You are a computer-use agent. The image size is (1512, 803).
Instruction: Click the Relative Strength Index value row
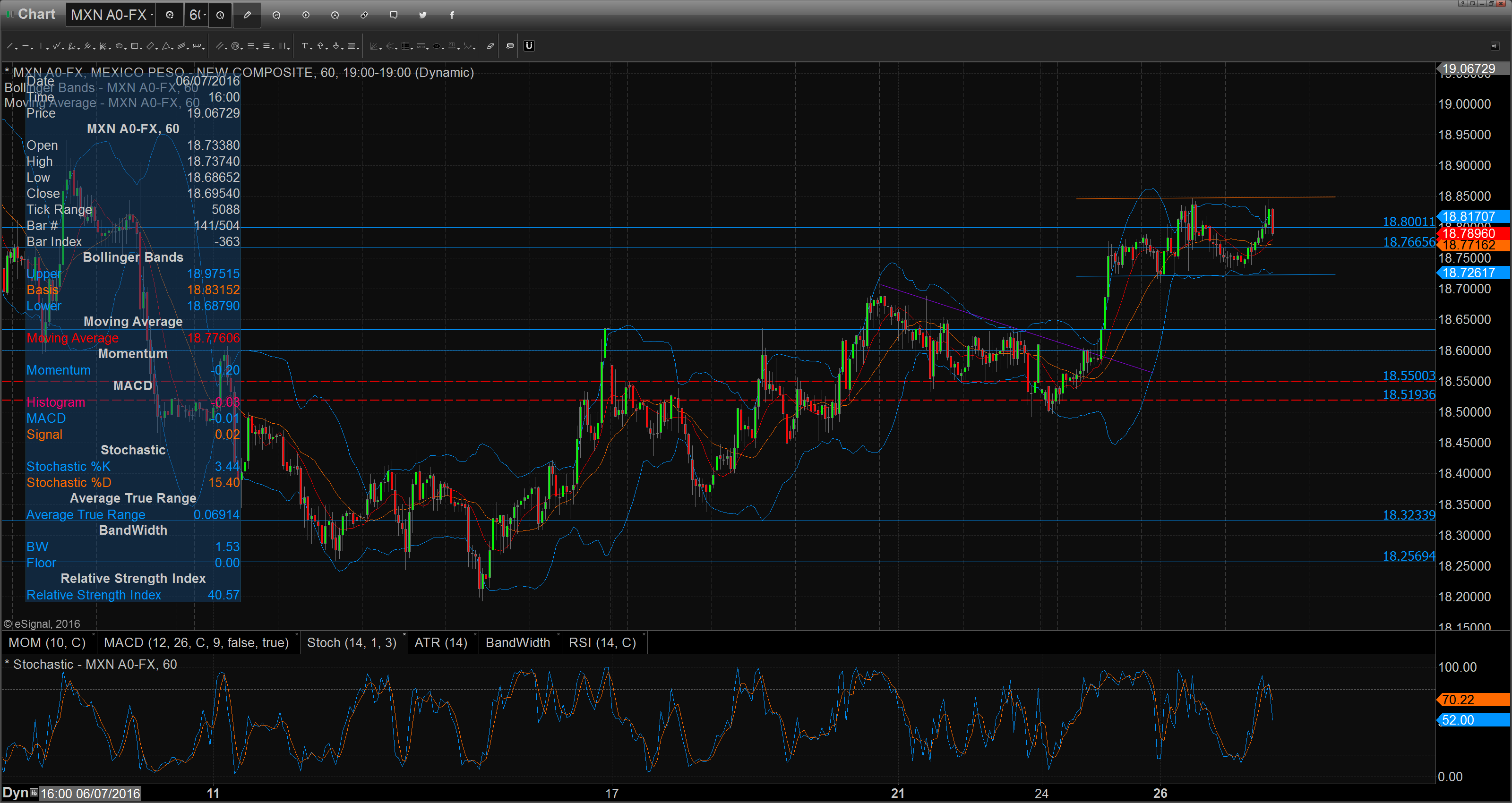pos(133,595)
